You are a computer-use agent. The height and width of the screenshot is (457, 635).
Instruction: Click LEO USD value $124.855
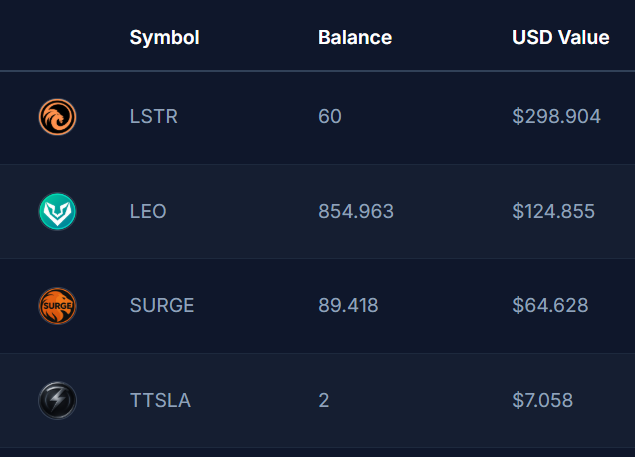pyautogui.click(x=553, y=211)
